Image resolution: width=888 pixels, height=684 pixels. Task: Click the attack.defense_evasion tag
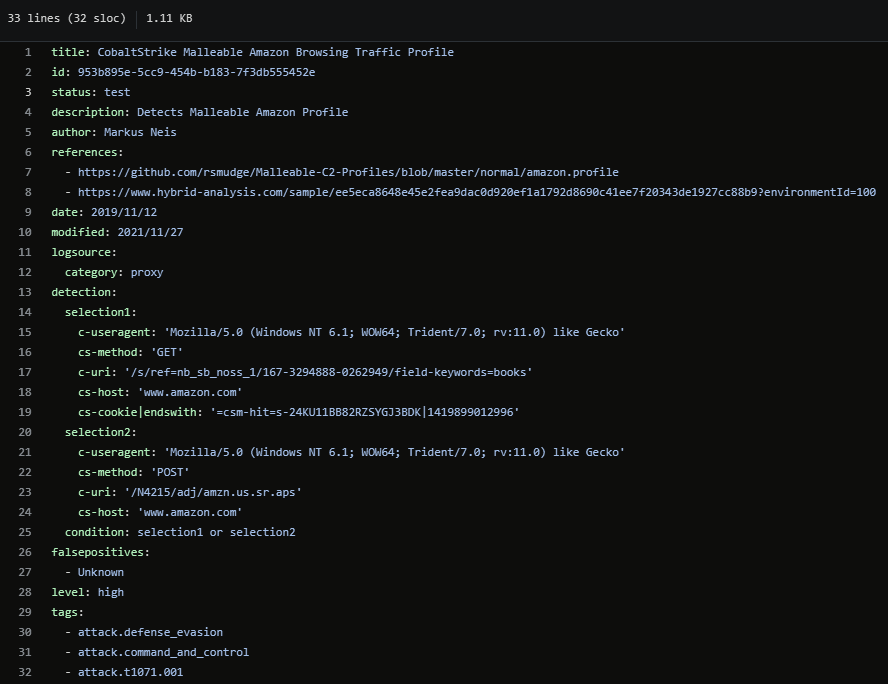point(150,632)
